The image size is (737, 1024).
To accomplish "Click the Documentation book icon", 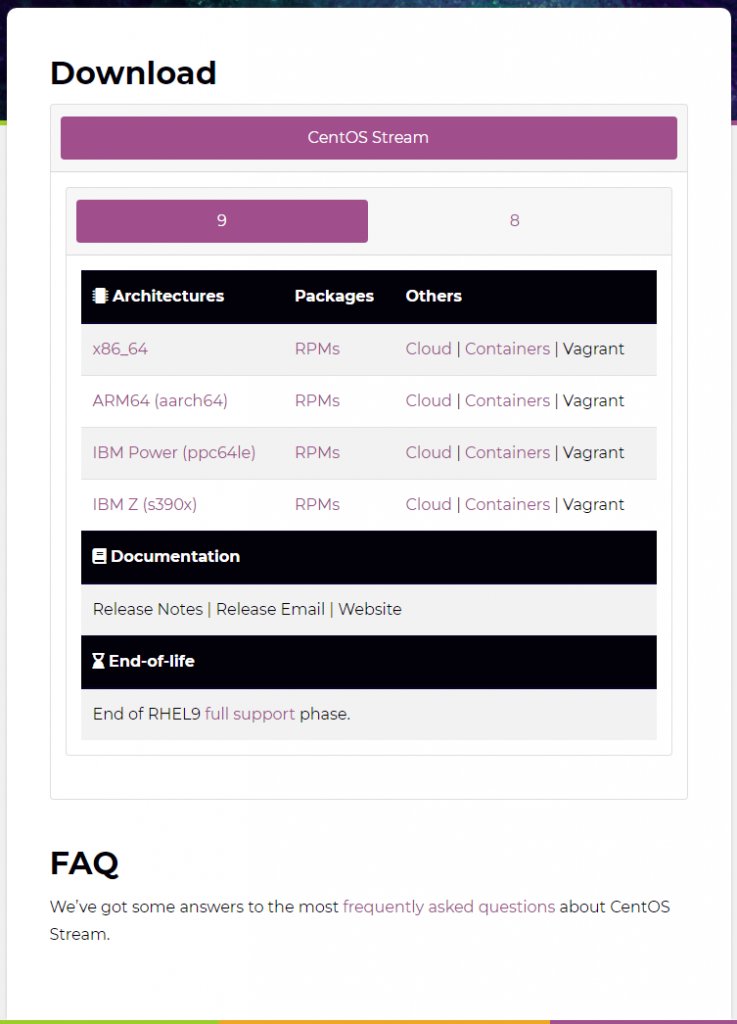I will click(99, 556).
